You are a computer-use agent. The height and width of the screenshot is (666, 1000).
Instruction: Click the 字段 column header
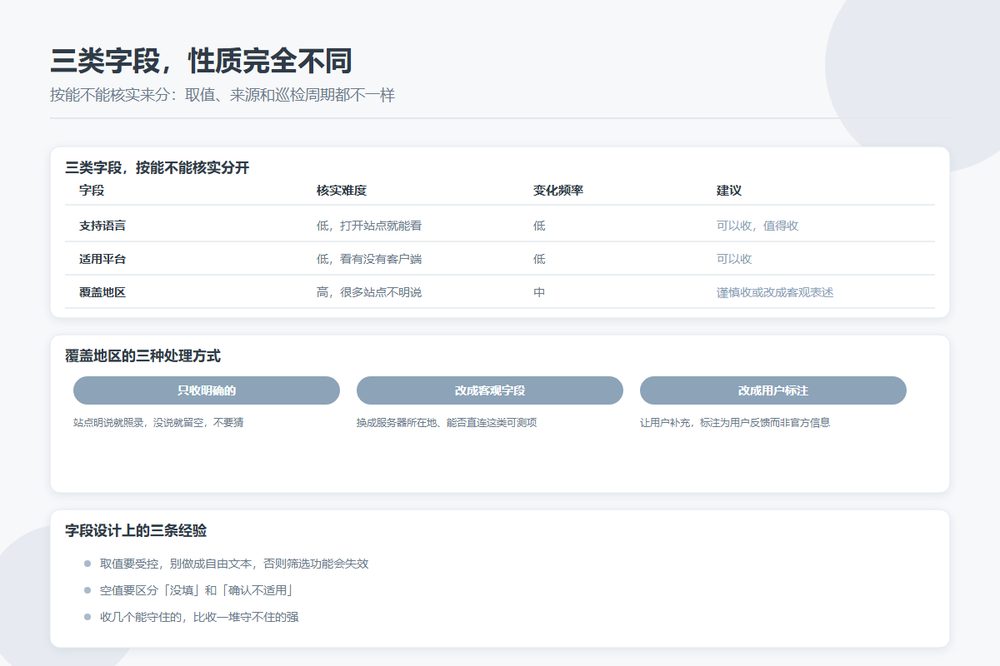pyautogui.click(x=92, y=190)
